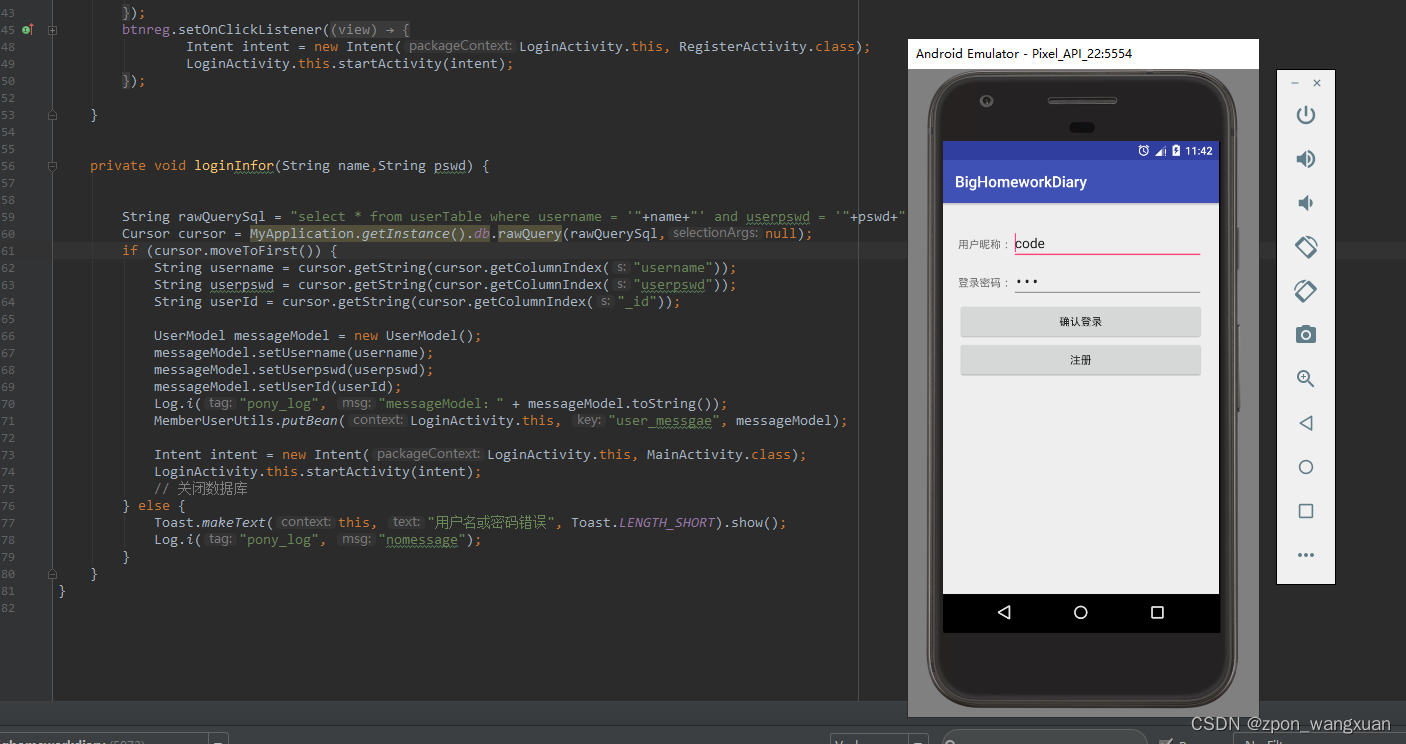Rotate the emulator counterclockwise
Viewport: 1406px width, 744px height.
(1305, 247)
